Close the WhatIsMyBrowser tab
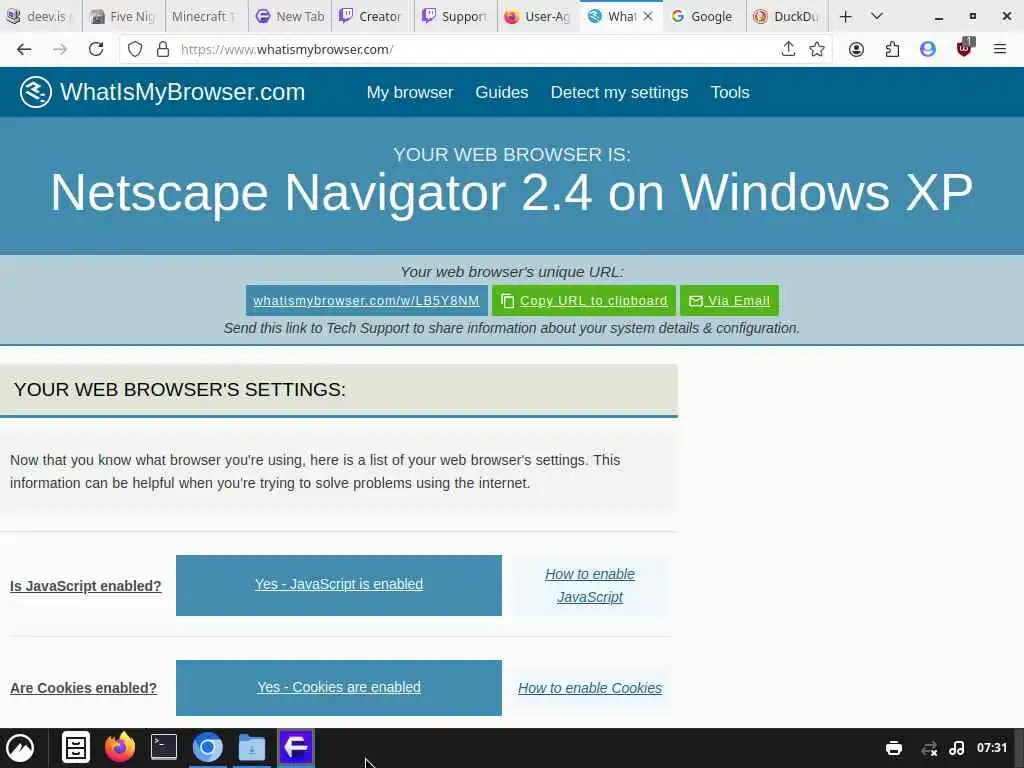This screenshot has height=768, width=1024. 648,16
